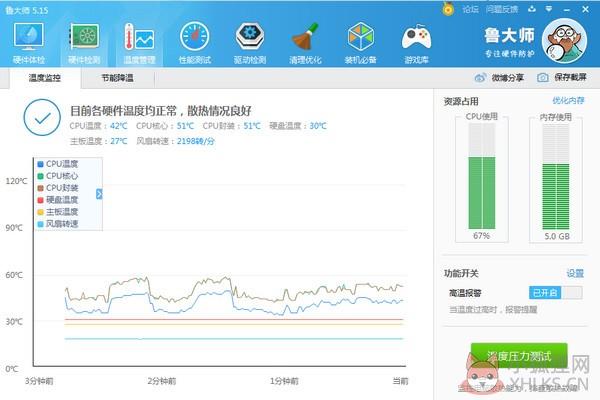Switch to 节能降温 tab
The width and height of the screenshot is (600, 400).
pos(117,78)
